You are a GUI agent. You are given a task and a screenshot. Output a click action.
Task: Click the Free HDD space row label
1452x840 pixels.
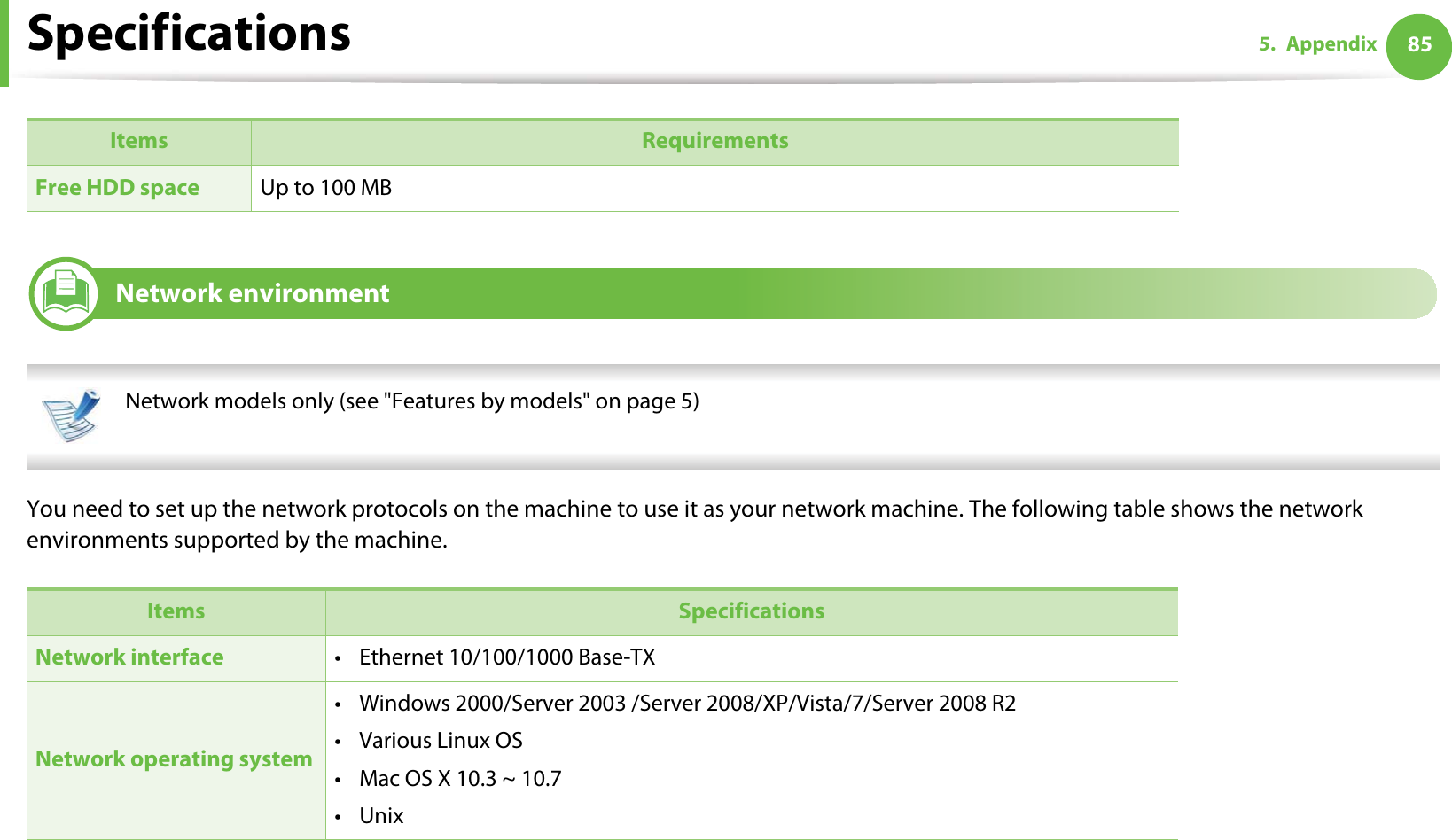coord(117,188)
